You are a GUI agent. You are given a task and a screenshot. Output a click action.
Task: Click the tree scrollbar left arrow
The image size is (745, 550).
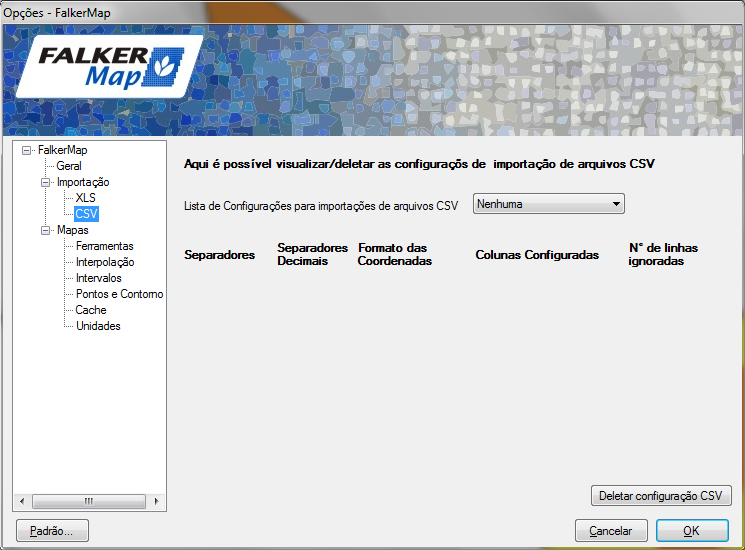click(22, 501)
